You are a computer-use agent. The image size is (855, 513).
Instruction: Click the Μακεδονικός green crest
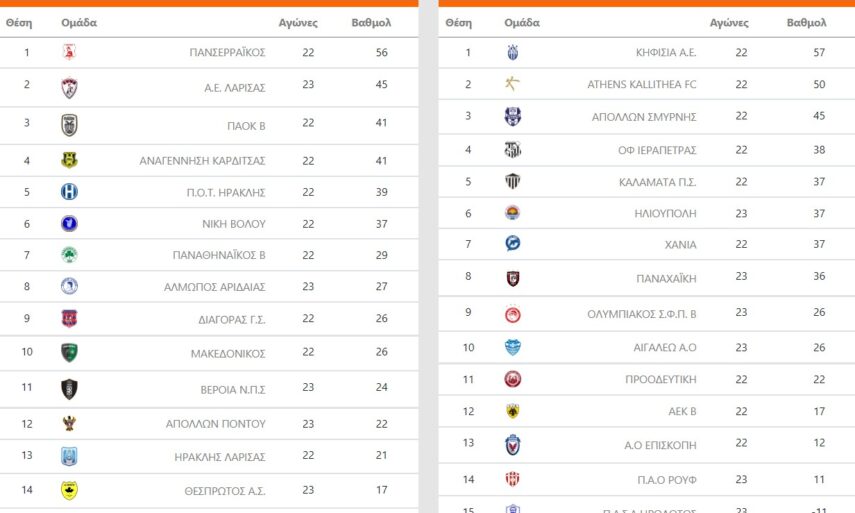tap(69, 353)
